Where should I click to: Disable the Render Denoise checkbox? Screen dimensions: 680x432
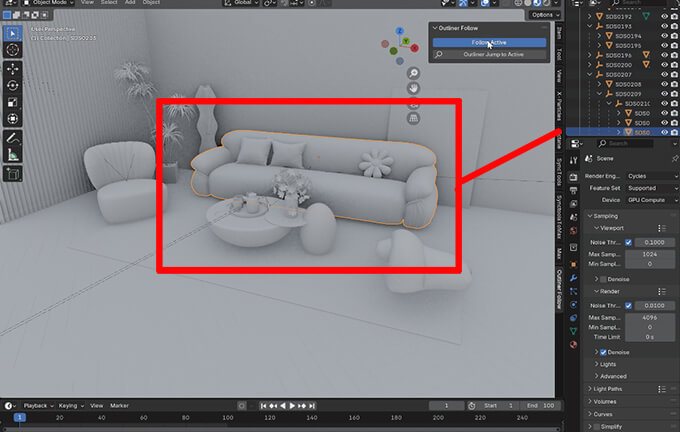click(x=601, y=352)
